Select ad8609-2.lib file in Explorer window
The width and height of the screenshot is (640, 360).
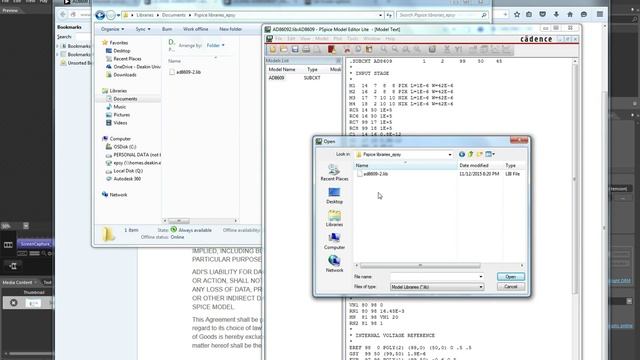click(188, 72)
